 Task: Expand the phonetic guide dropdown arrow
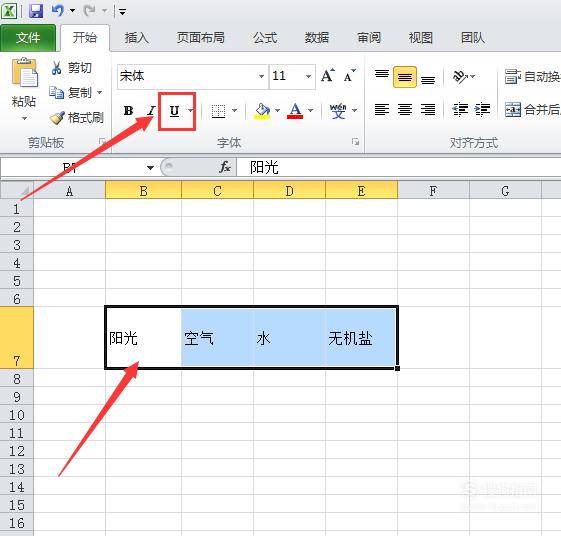point(355,111)
